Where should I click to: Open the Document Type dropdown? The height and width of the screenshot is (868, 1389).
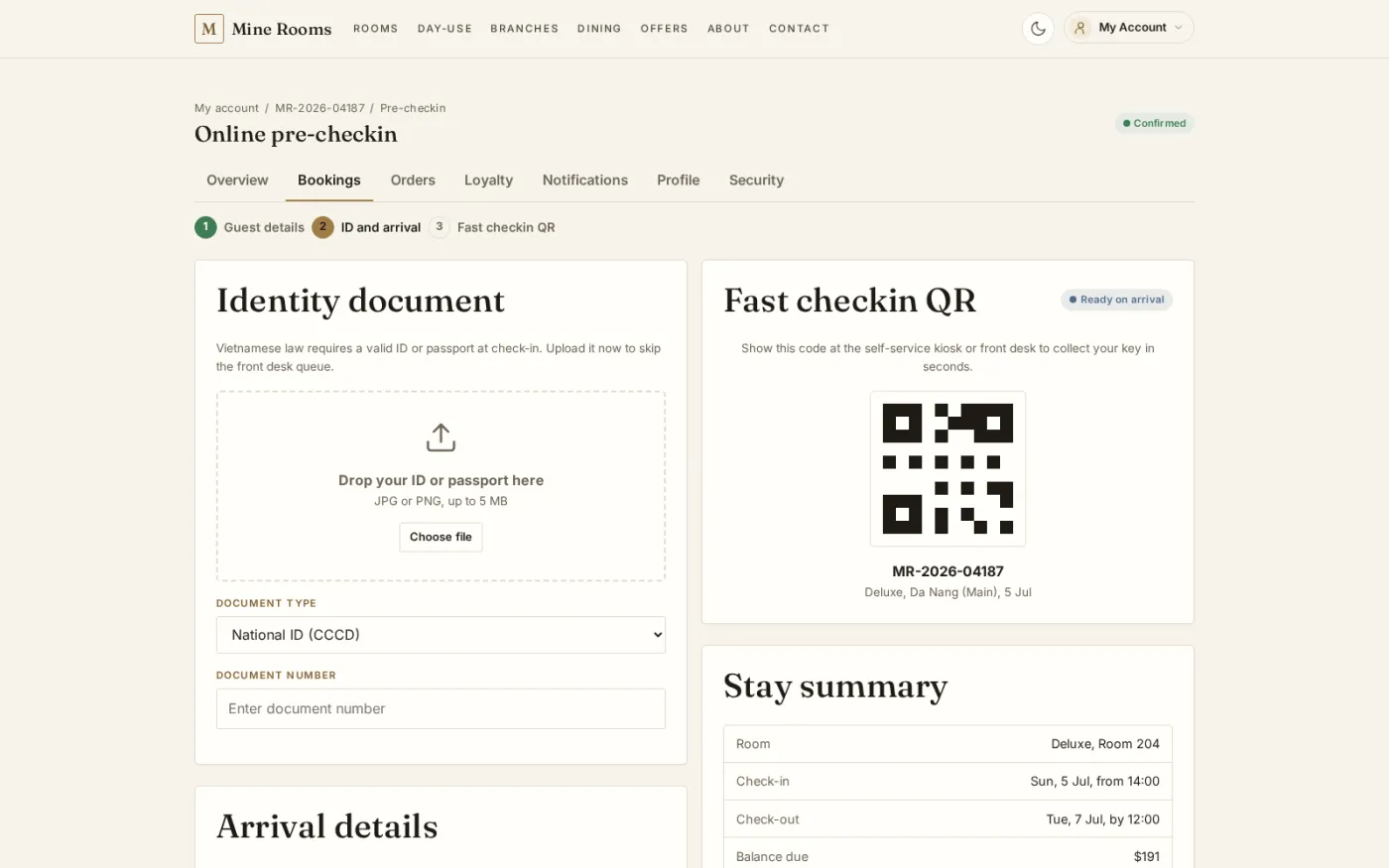pos(441,635)
